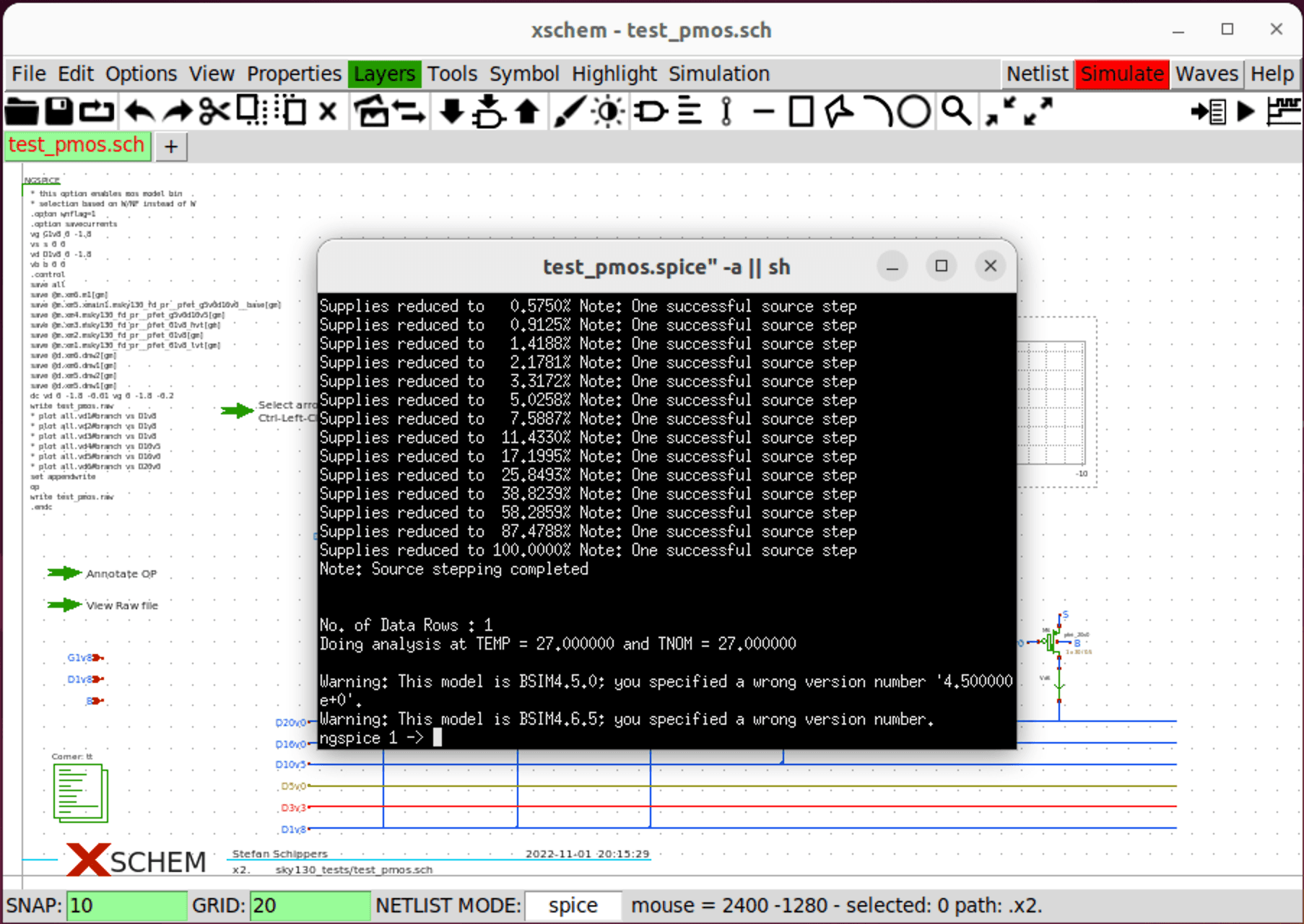The height and width of the screenshot is (924, 1304).
Task: Click the SNAP value input field
Action: click(126, 905)
